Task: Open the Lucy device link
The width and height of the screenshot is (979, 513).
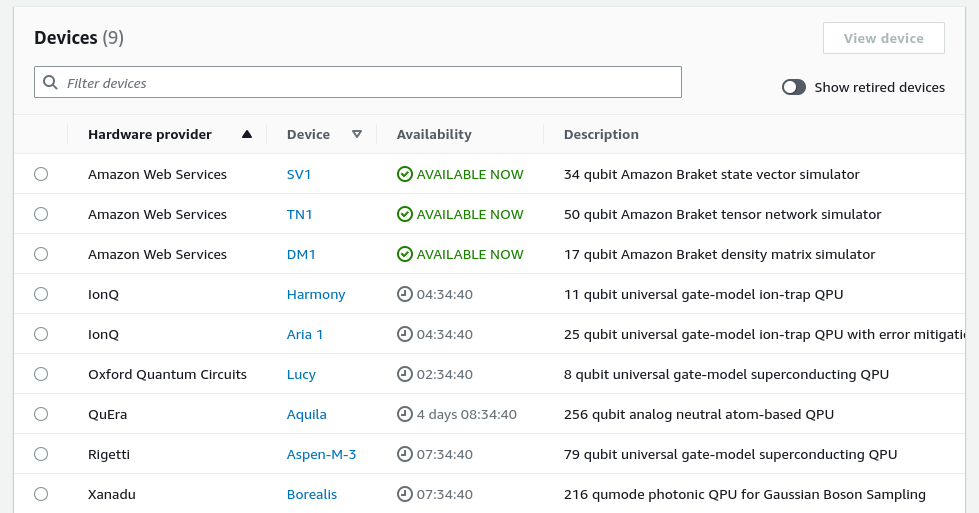Action: click(301, 374)
